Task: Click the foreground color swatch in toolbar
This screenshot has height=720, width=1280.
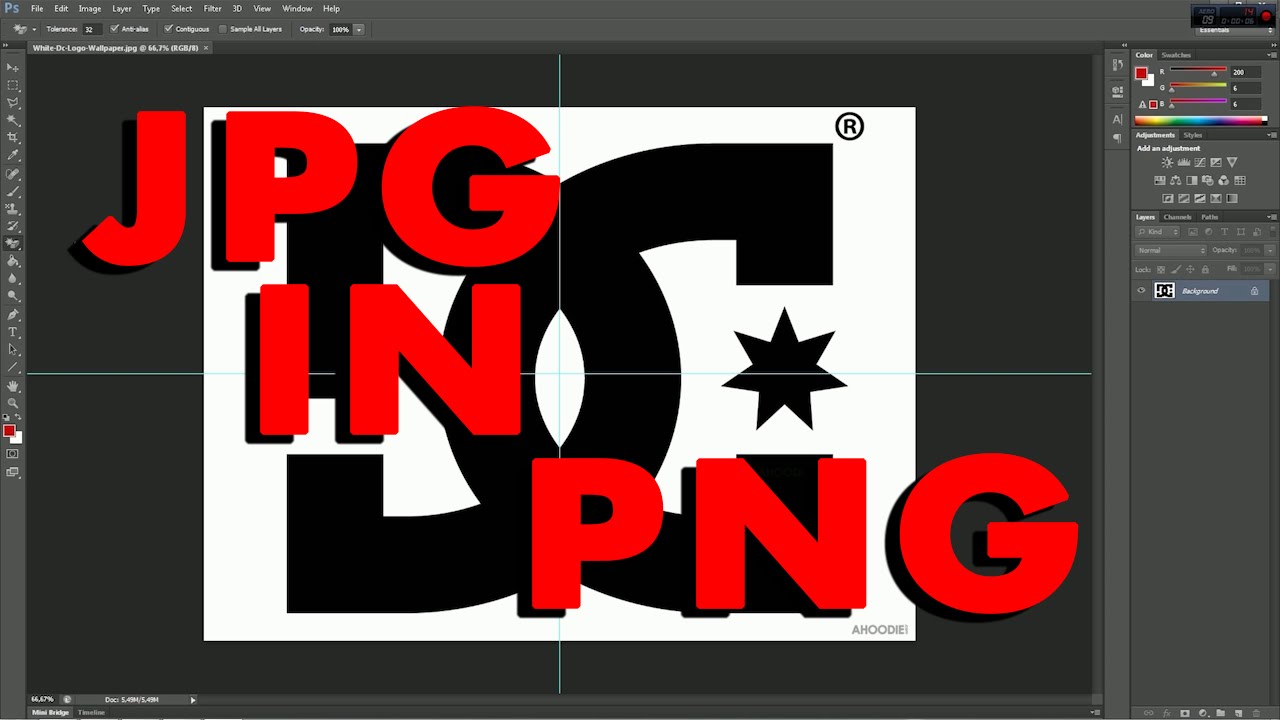Action: coord(9,431)
